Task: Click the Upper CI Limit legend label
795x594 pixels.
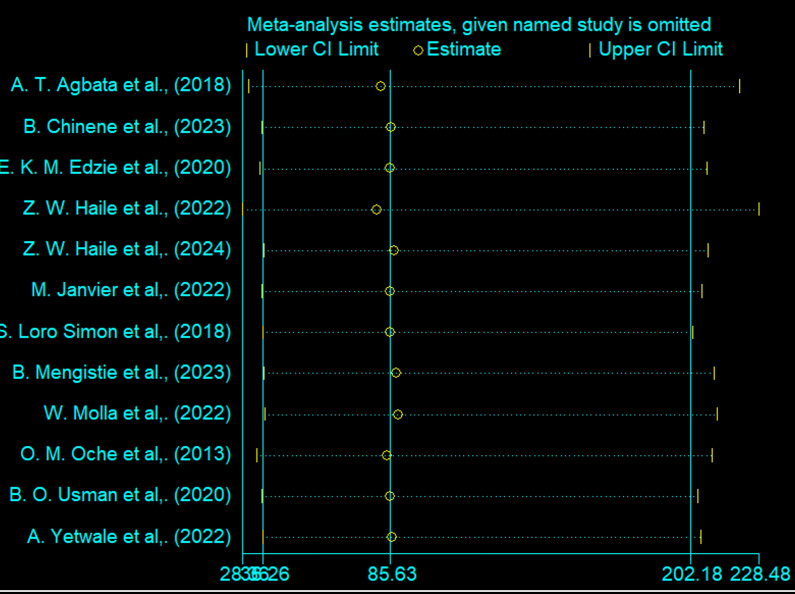Action: pyautogui.click(x=660, y=49)
